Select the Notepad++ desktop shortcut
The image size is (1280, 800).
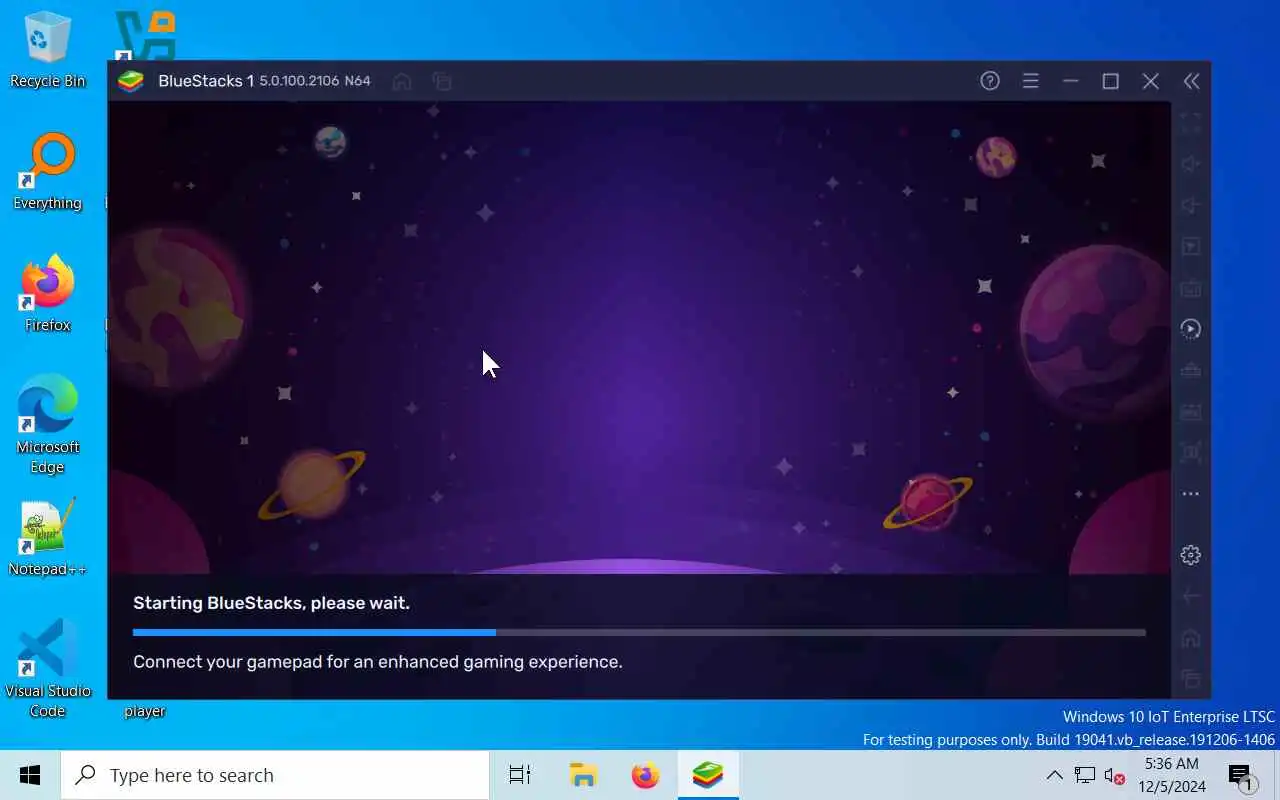[x=47, y=538]
